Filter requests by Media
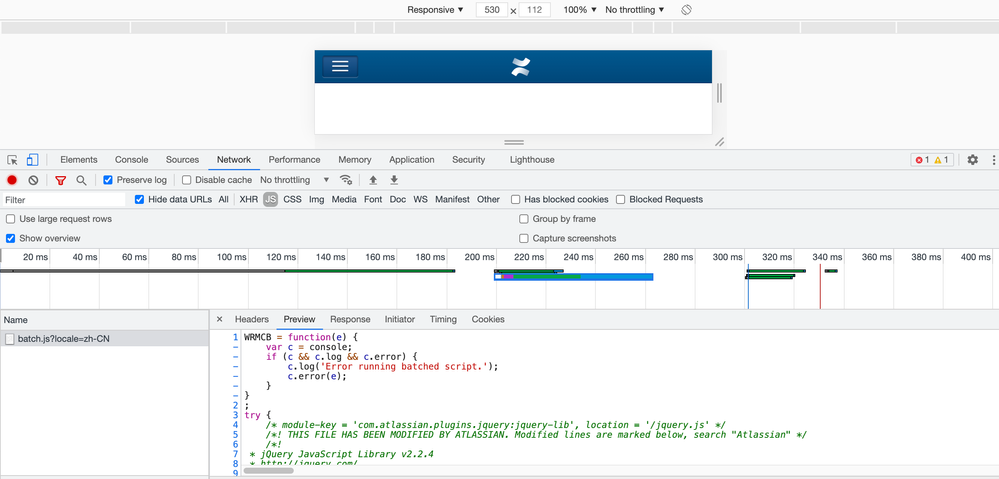 (344, 199)
